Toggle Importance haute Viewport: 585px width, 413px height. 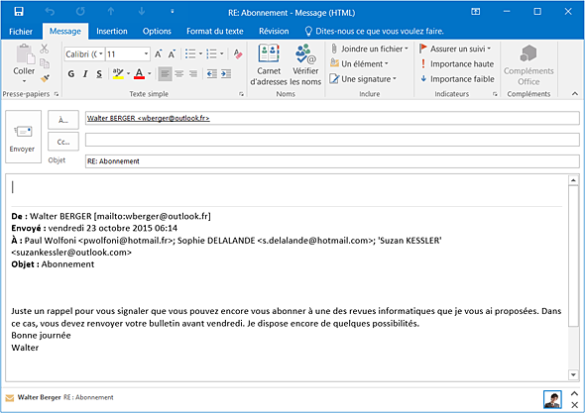pos(457,64)
